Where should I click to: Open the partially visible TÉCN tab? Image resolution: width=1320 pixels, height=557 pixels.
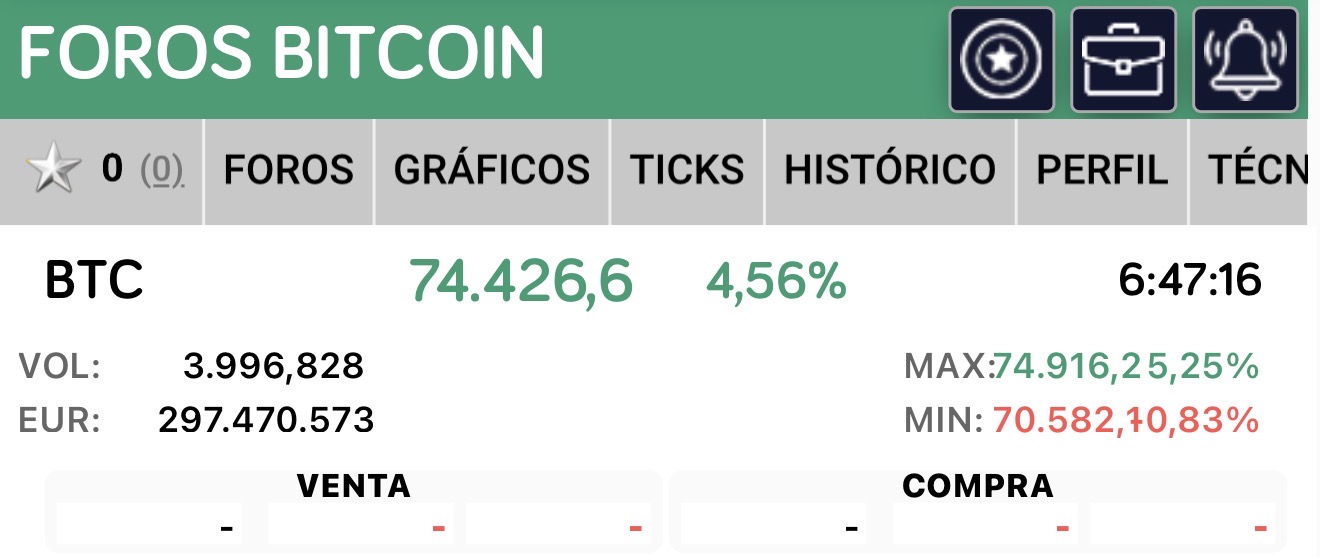coord(1256,170)
